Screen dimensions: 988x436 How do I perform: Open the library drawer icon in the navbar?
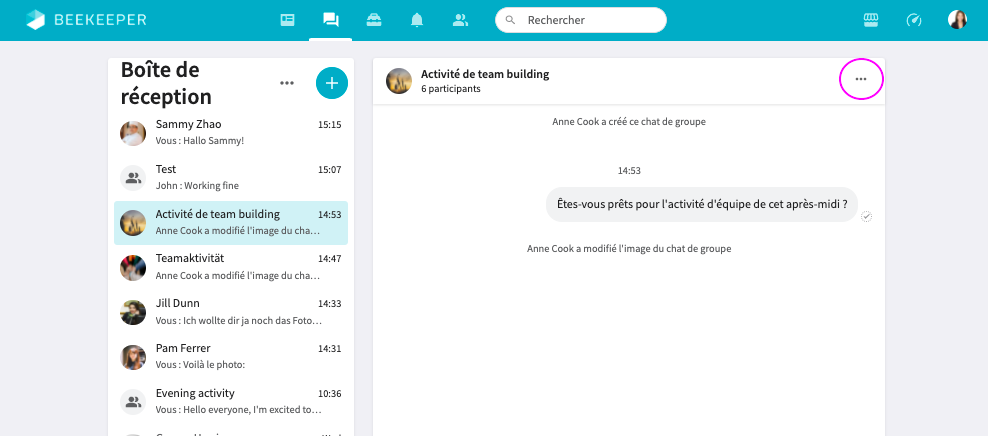tap(374, 20)
